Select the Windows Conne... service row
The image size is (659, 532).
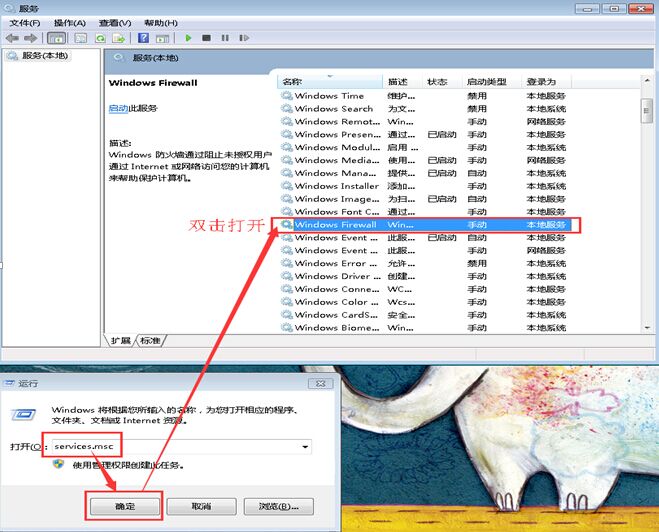(424, 289)
